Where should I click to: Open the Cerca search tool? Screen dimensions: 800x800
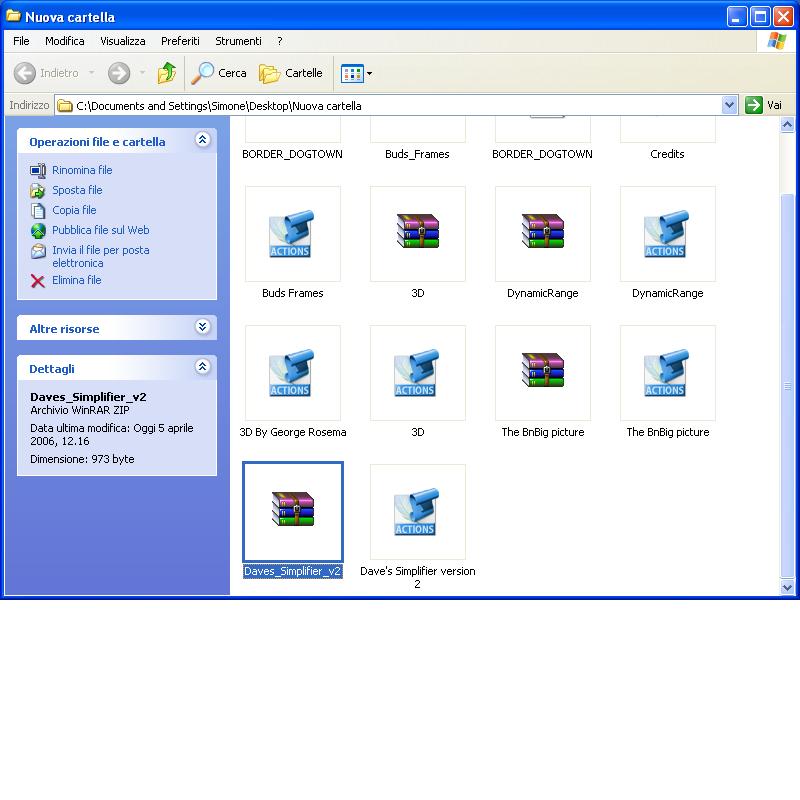[219, 73]
